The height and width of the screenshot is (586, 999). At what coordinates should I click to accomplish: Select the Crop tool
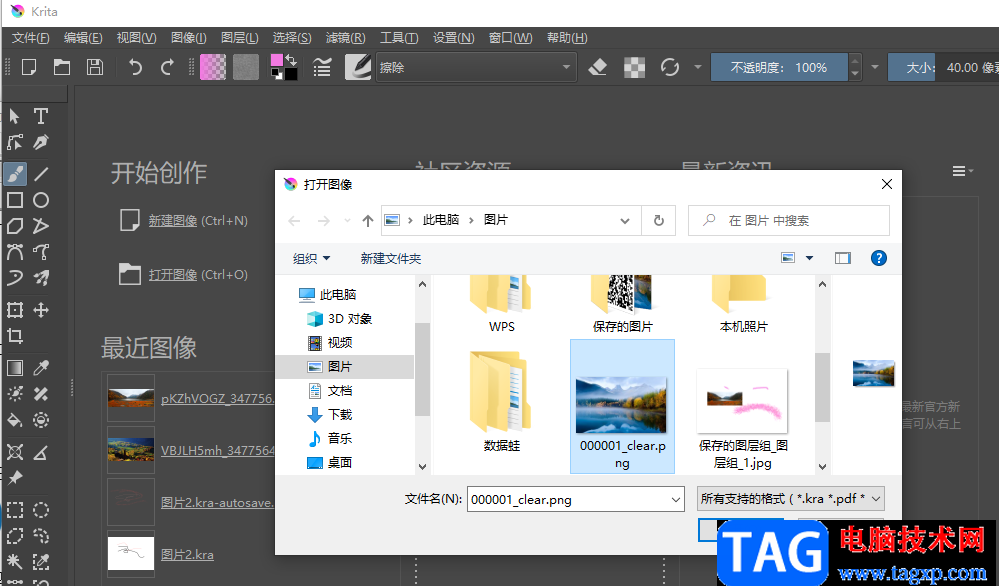pos(15,336)
